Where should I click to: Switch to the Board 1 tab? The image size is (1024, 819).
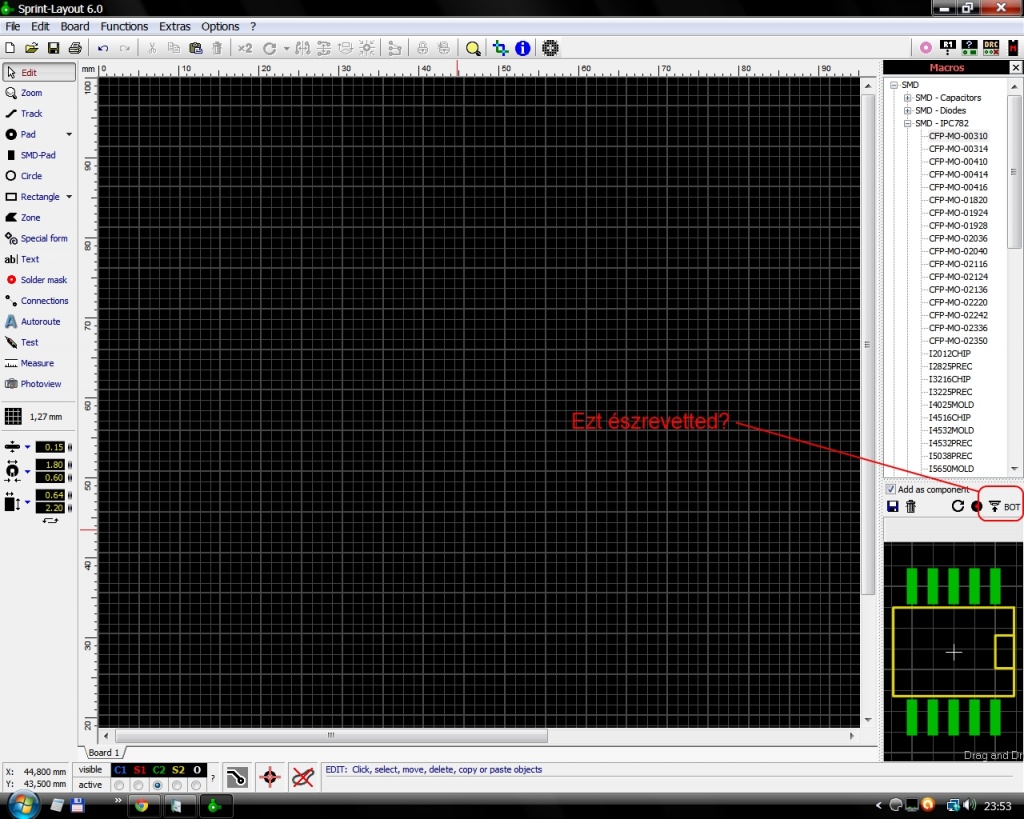(104, 752)
